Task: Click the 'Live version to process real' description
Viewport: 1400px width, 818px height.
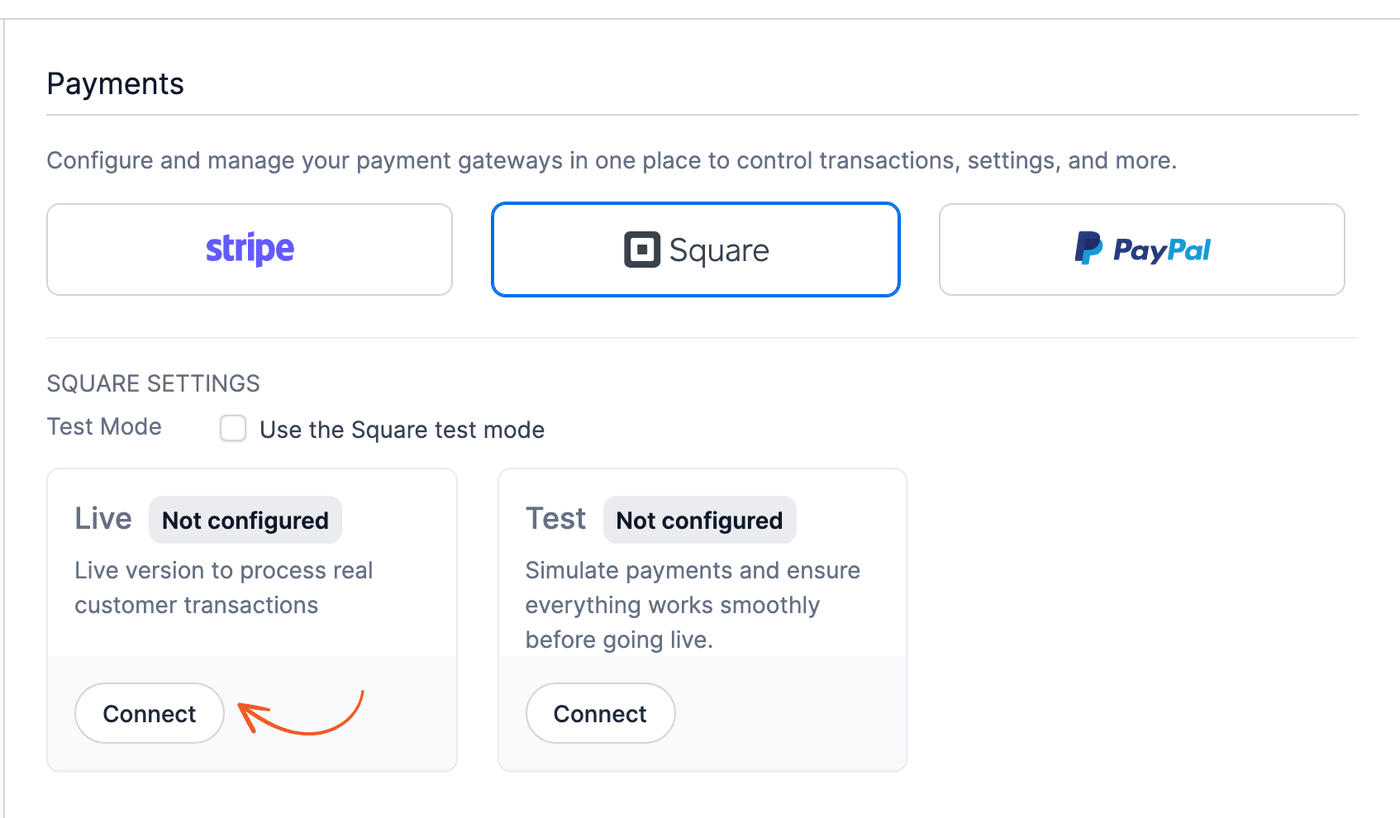Action: pyautogui.click(x=224, y=588)
